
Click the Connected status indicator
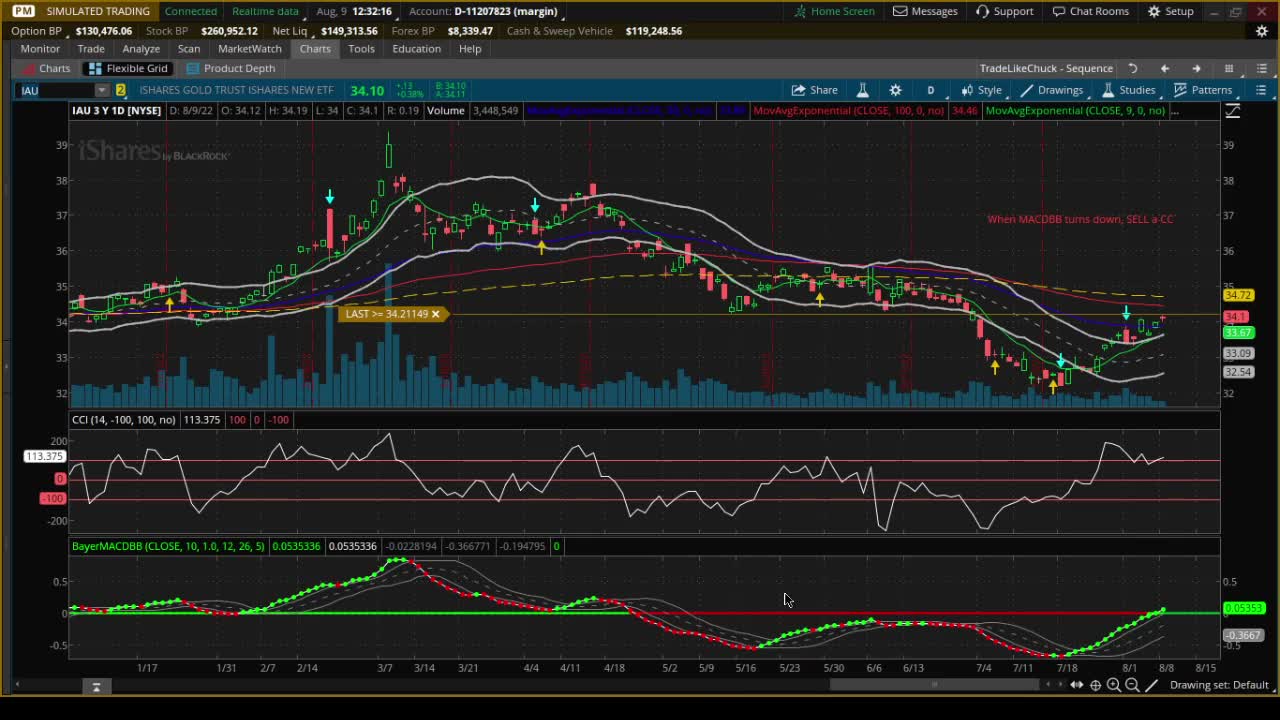(191, 11)
